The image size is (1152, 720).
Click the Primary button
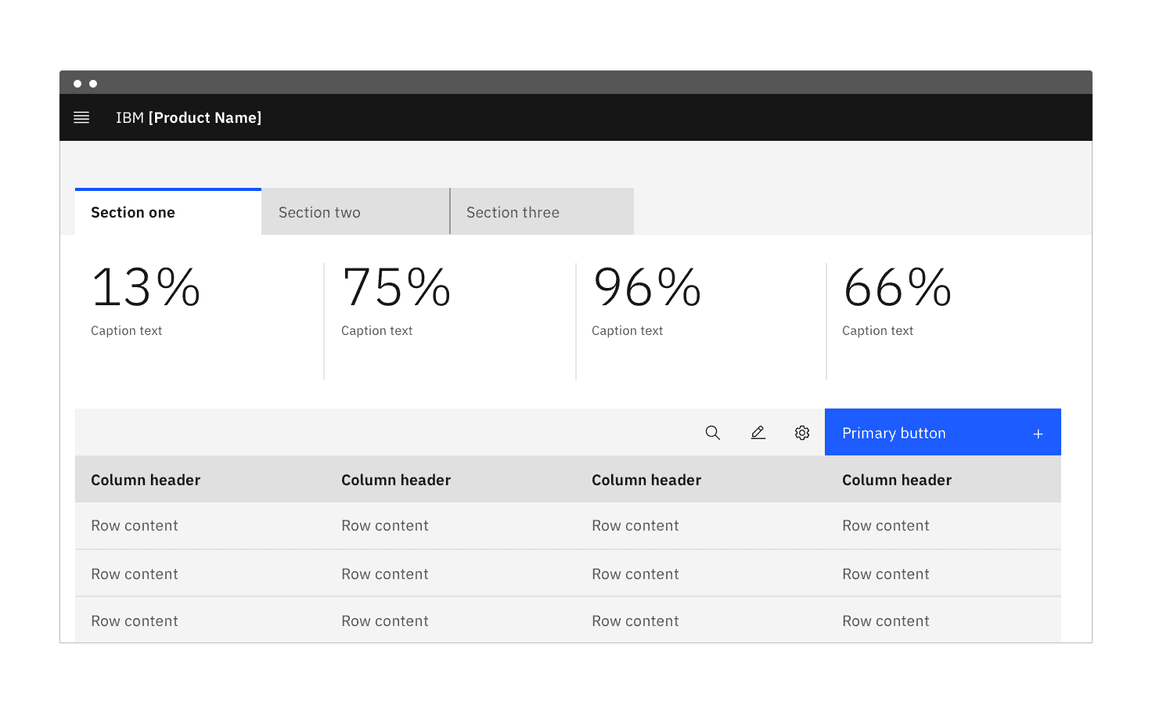click(x=893, y=432)
